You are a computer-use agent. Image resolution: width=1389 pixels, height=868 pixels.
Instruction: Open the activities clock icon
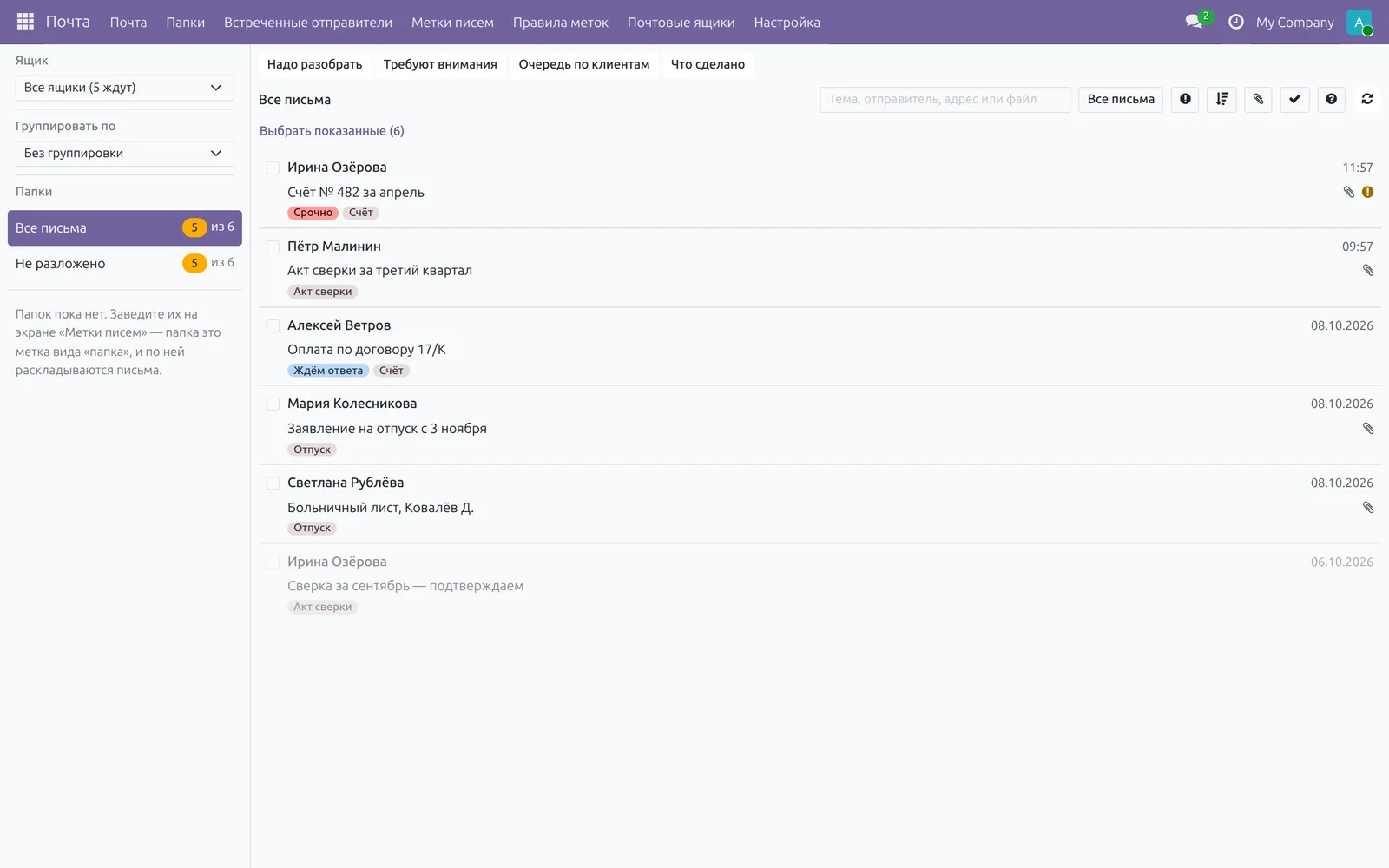point(1236,22)
